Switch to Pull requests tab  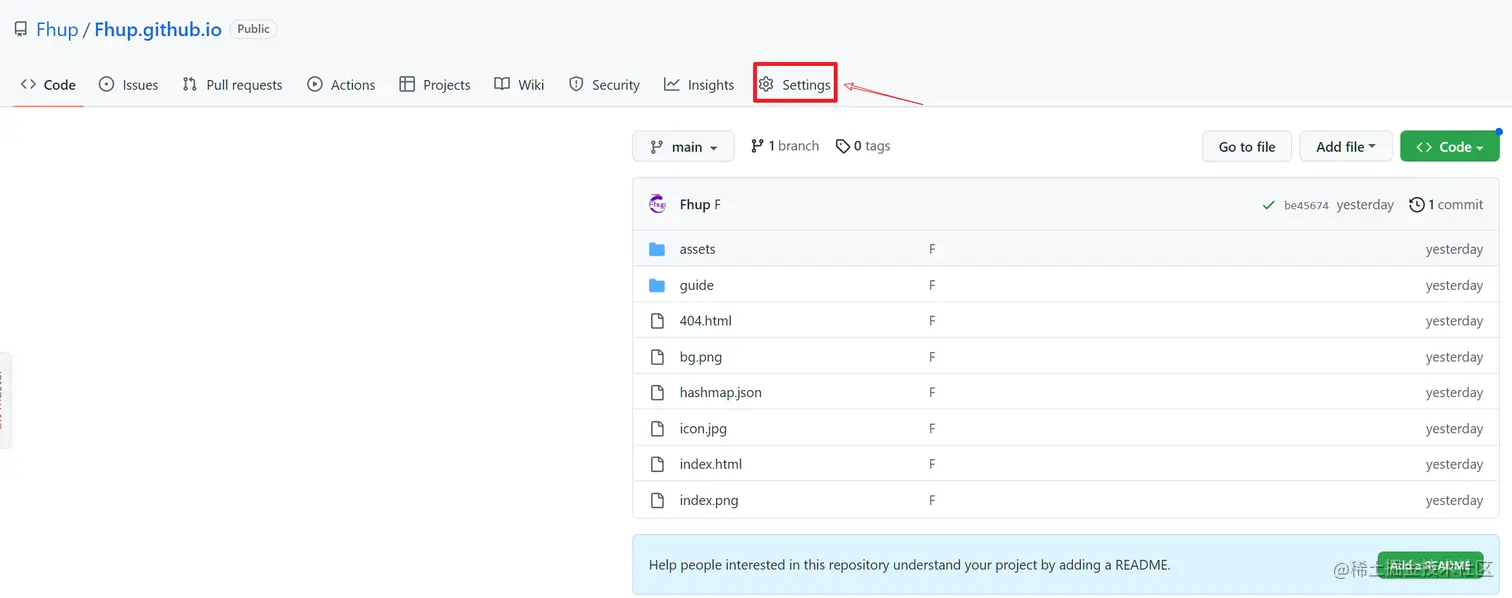[x=232, y=85]
